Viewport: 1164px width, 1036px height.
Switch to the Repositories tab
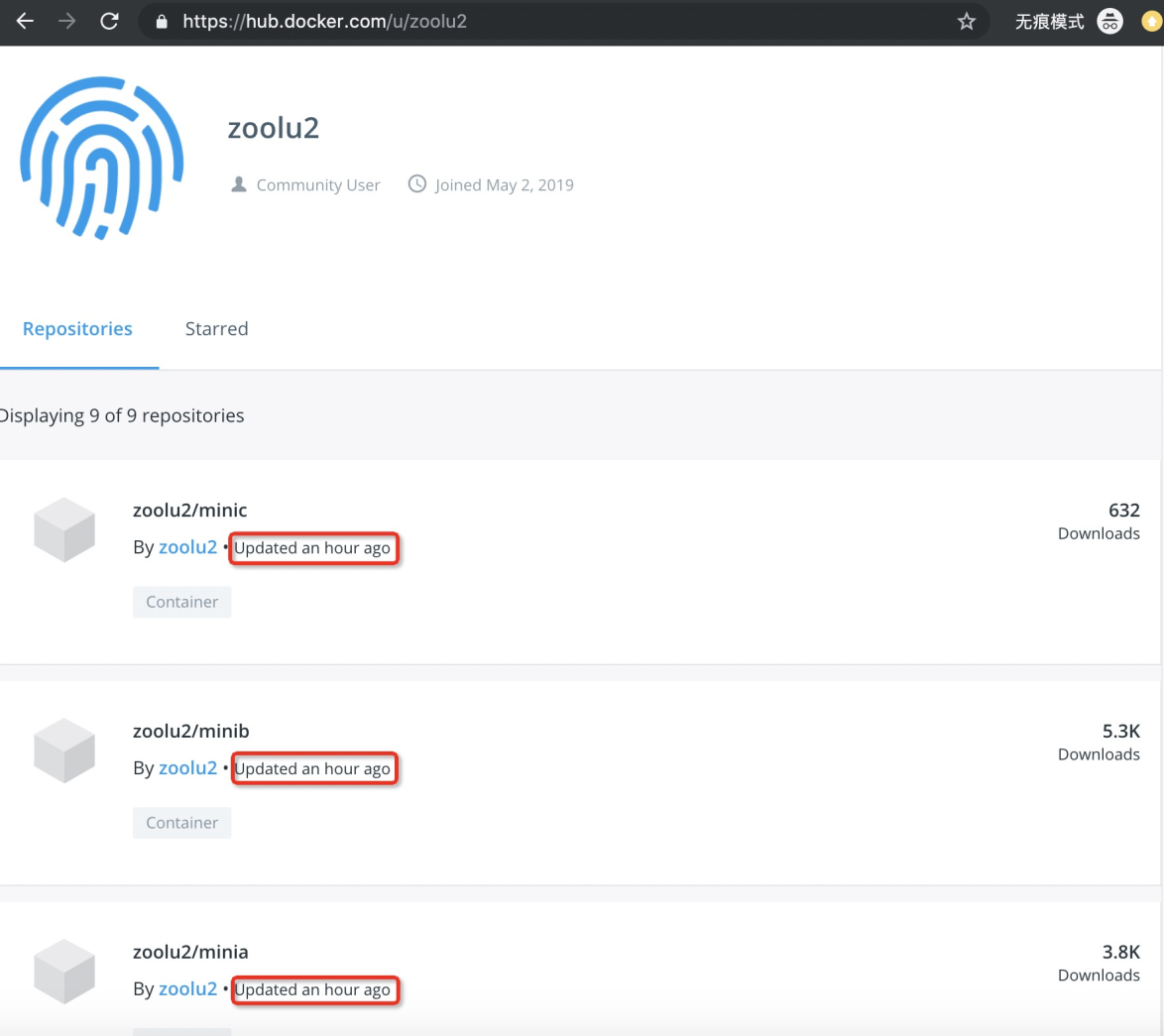pos(77,329)
